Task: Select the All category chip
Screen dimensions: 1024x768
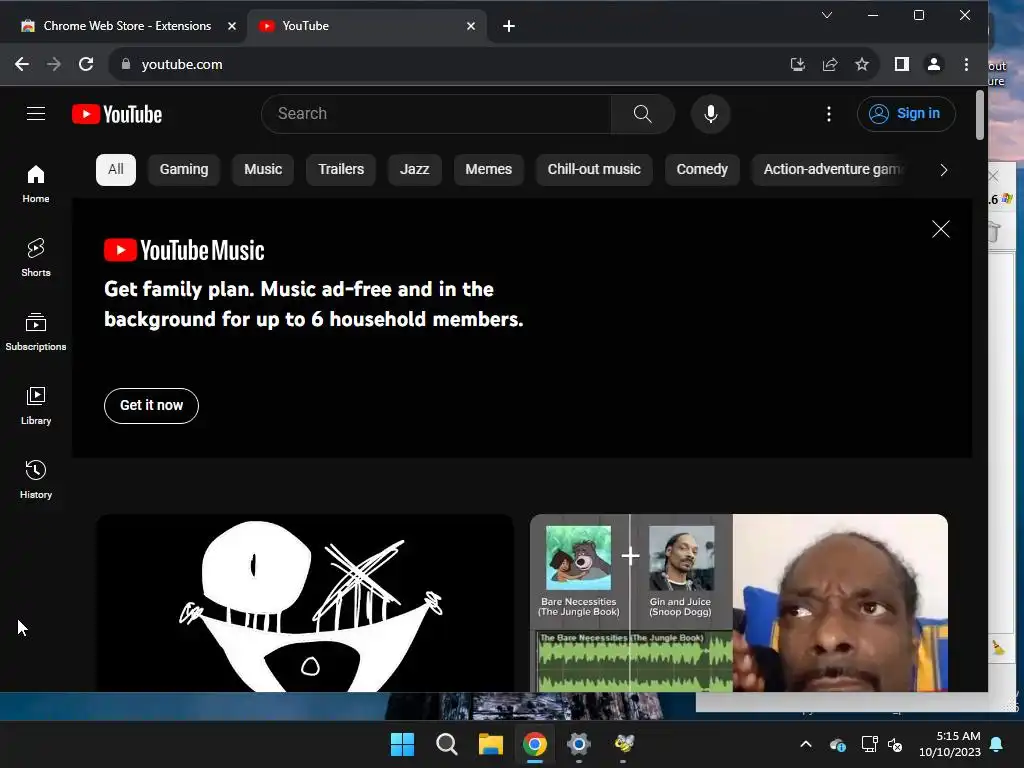Action: (116, 170)
